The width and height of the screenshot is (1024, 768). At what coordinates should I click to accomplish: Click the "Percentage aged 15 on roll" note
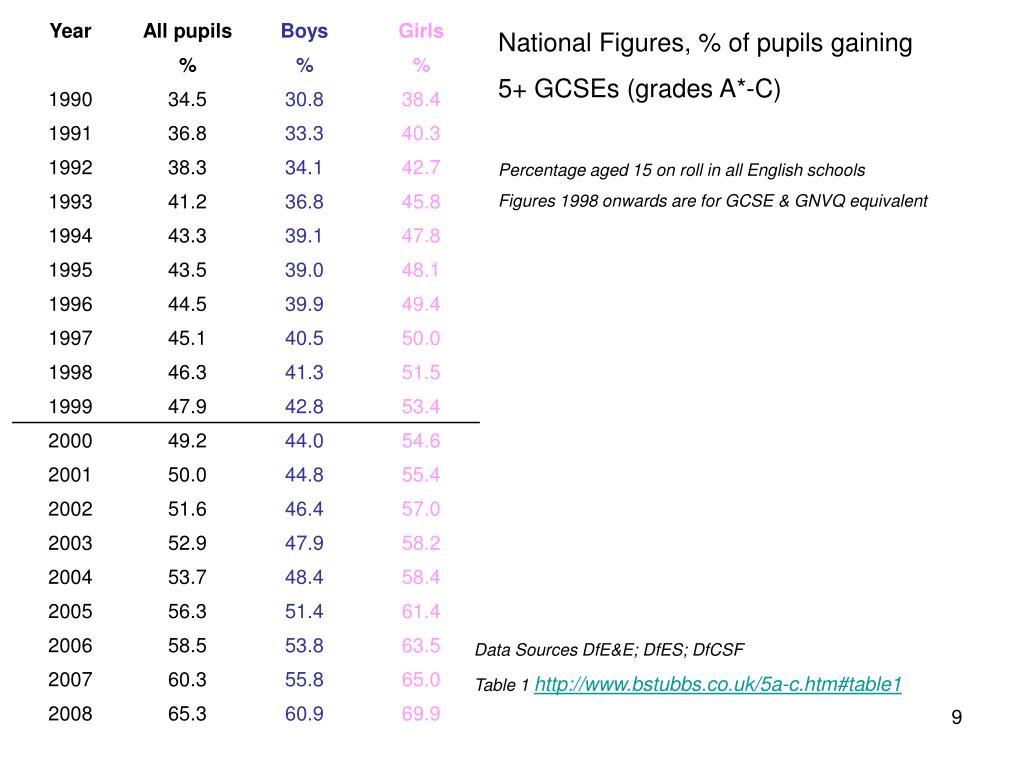click(682, 170)
